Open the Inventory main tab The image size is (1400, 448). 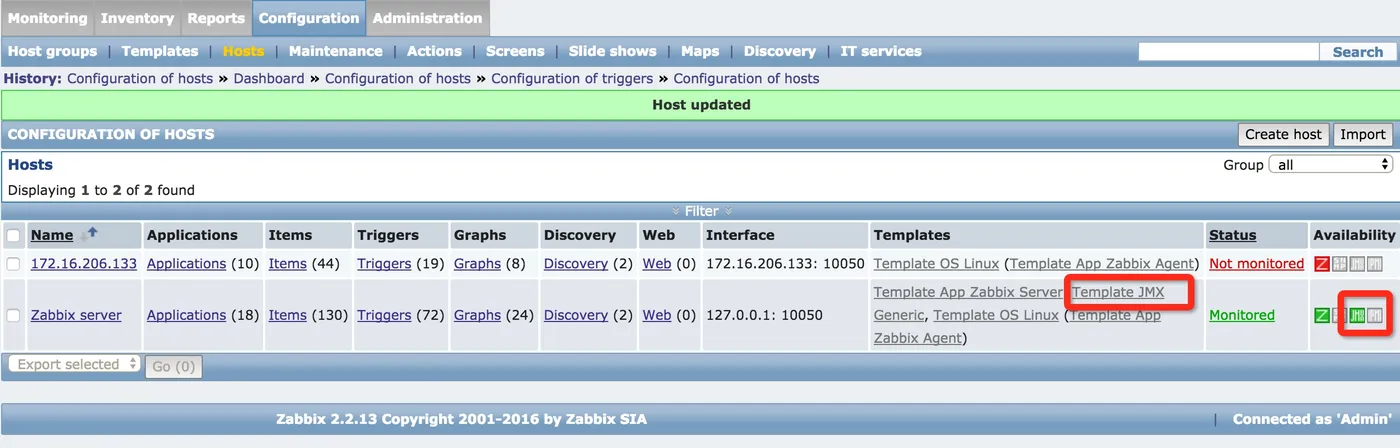click(137, 18)
